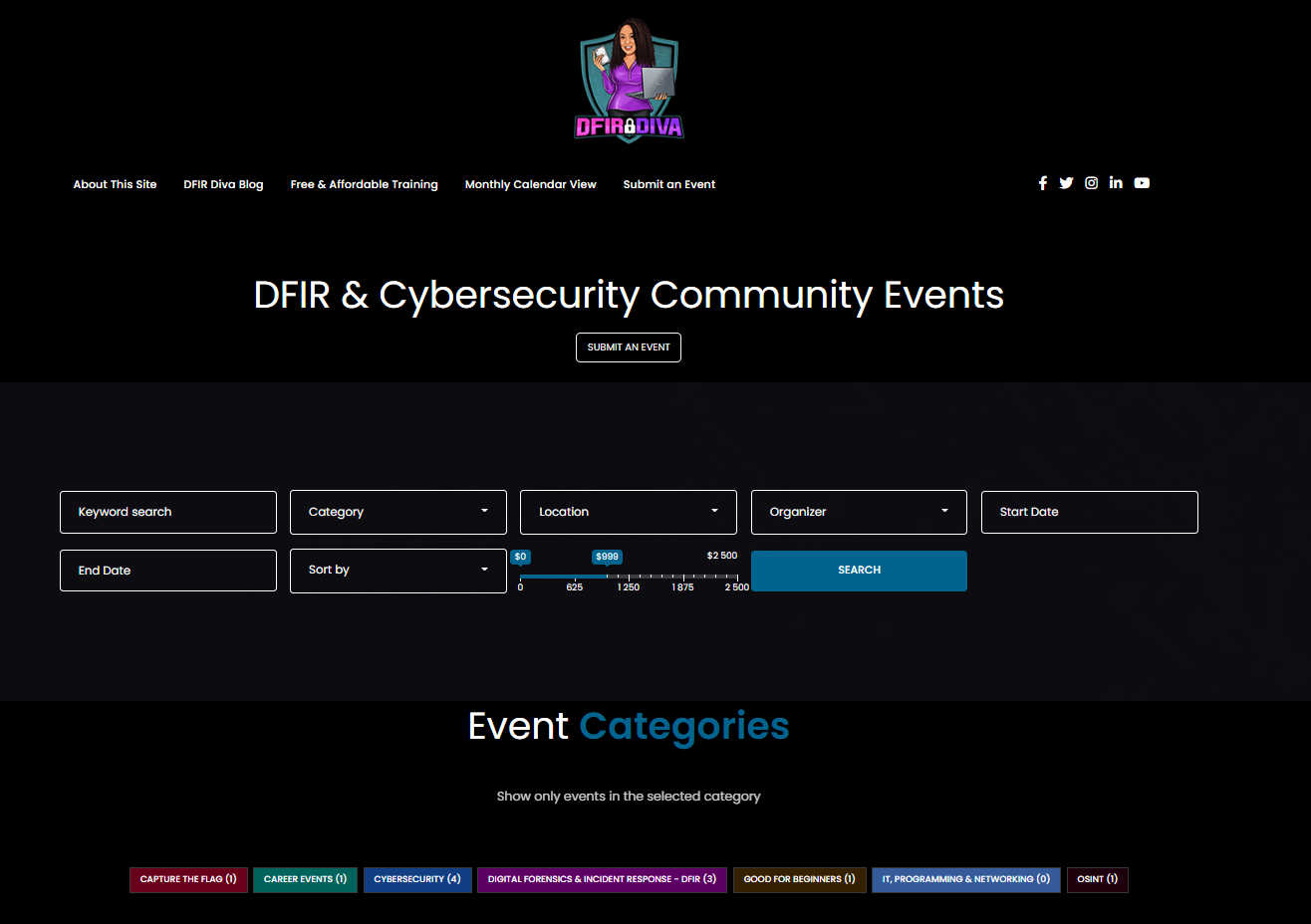This screenshot has width=1311, height=924.
Task: Expand the Organizer dropdown
Action: point(859,512)
